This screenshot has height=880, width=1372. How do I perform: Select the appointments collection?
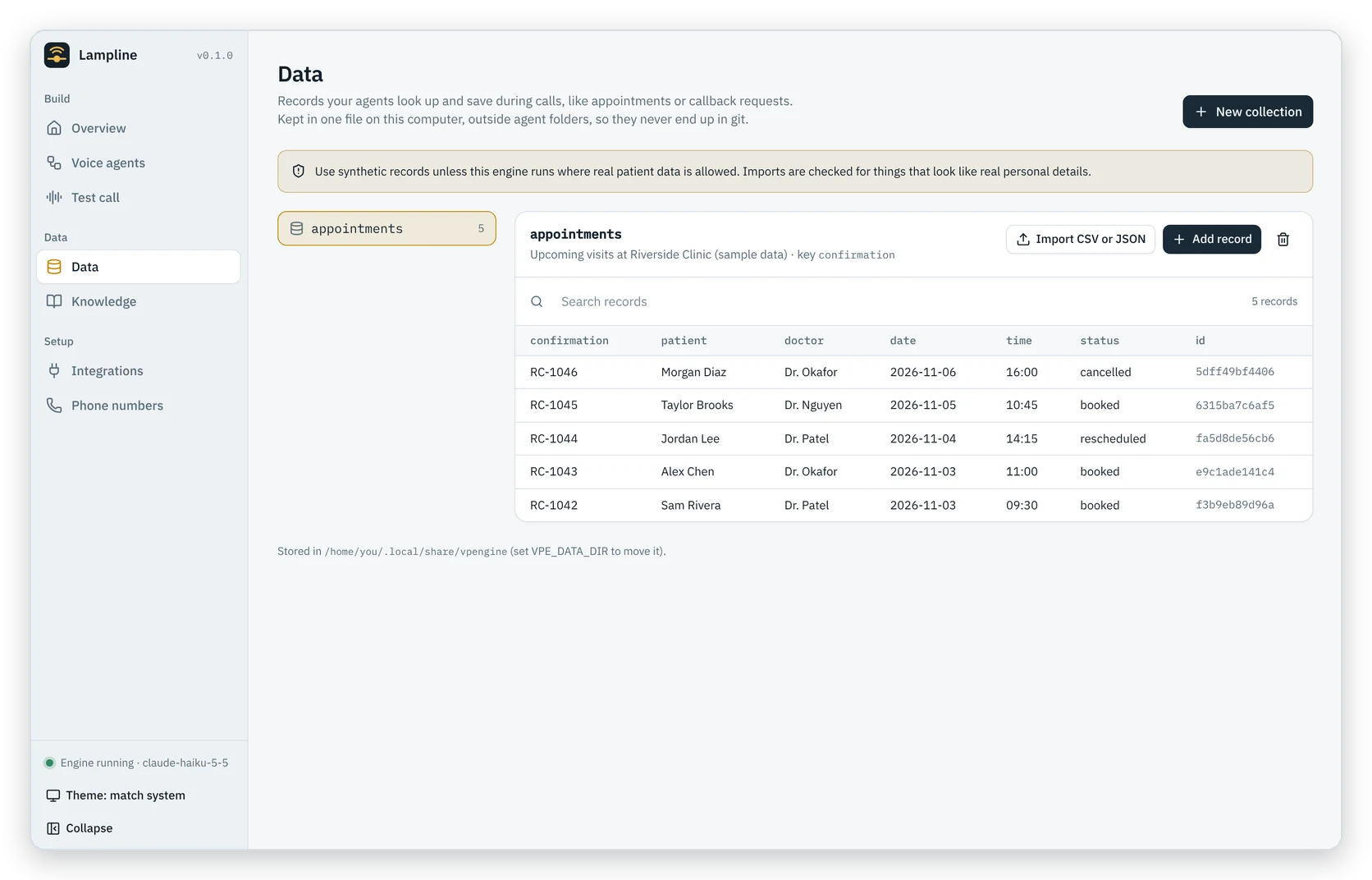(386, 229)
